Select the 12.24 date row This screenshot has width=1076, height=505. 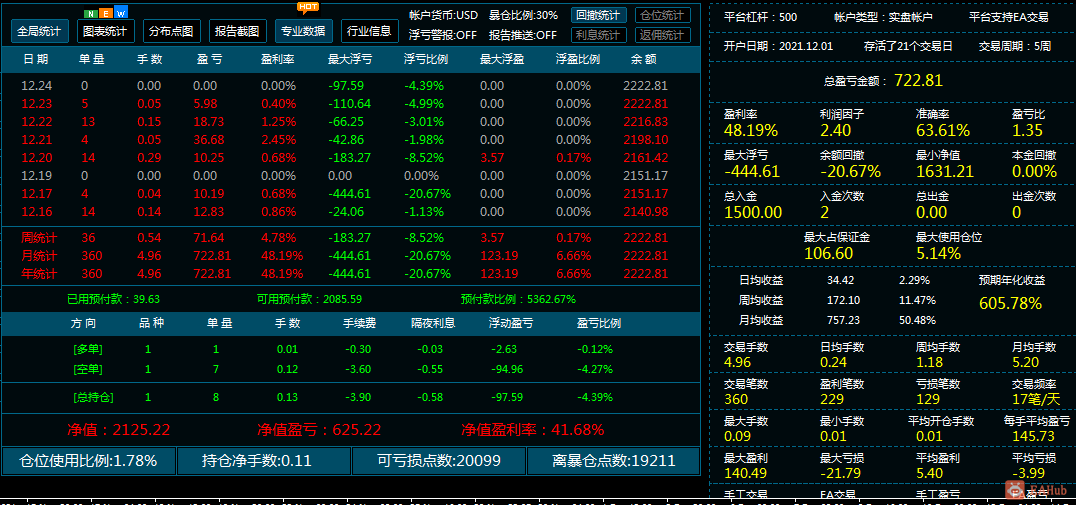(x=350, y=86)
